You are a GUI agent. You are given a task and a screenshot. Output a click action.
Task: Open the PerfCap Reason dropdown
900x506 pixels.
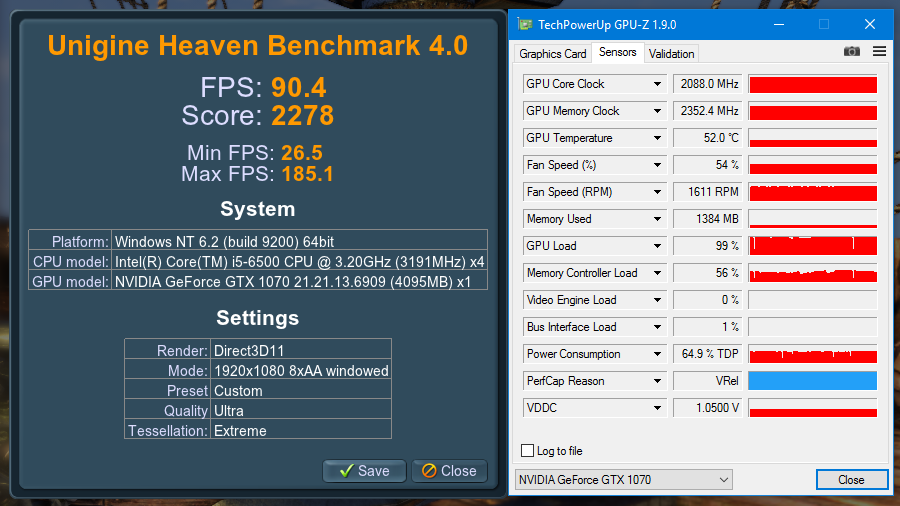pos(657,381)
